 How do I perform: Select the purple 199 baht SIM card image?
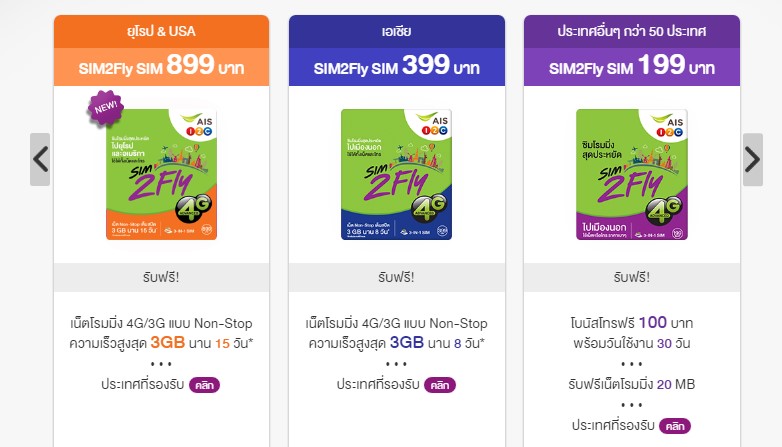tap(632, 174)
